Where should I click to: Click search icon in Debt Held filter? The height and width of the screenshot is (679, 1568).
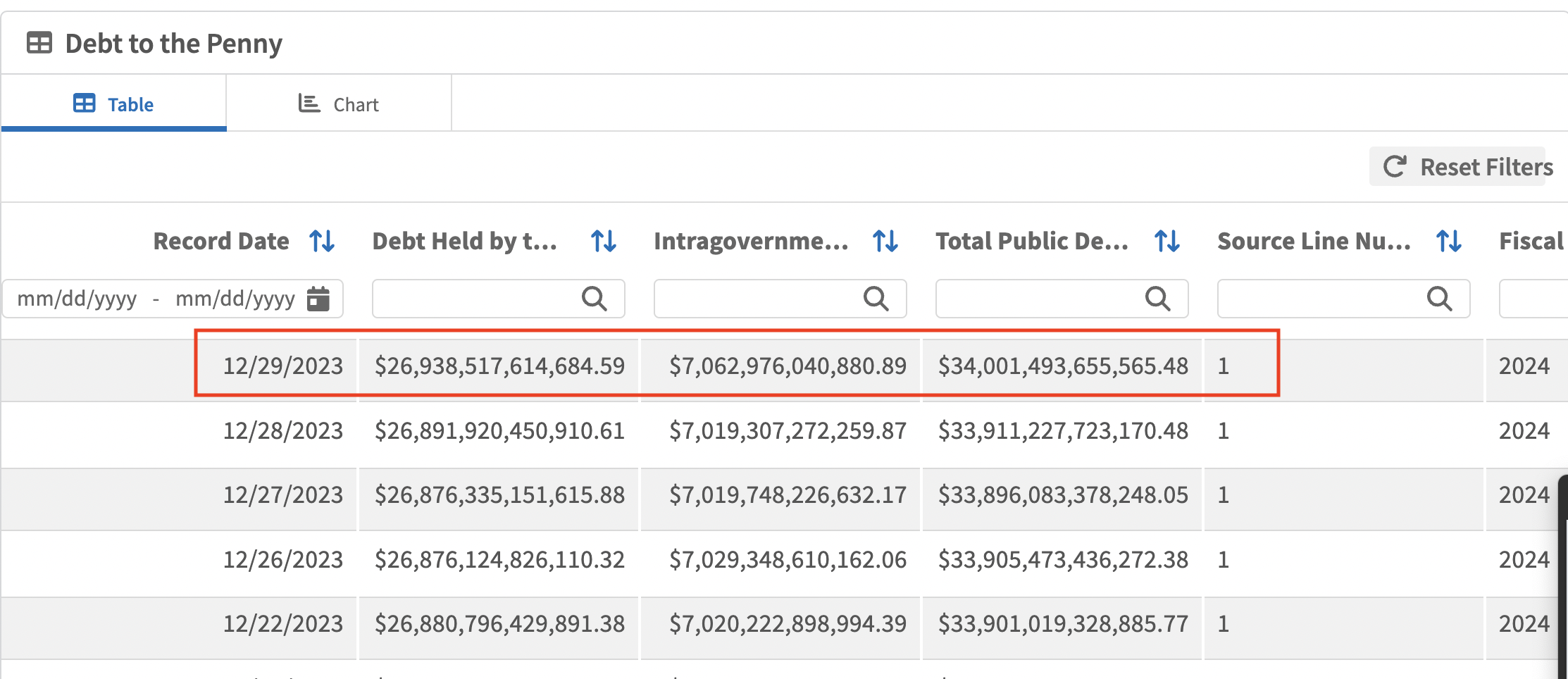595,299
